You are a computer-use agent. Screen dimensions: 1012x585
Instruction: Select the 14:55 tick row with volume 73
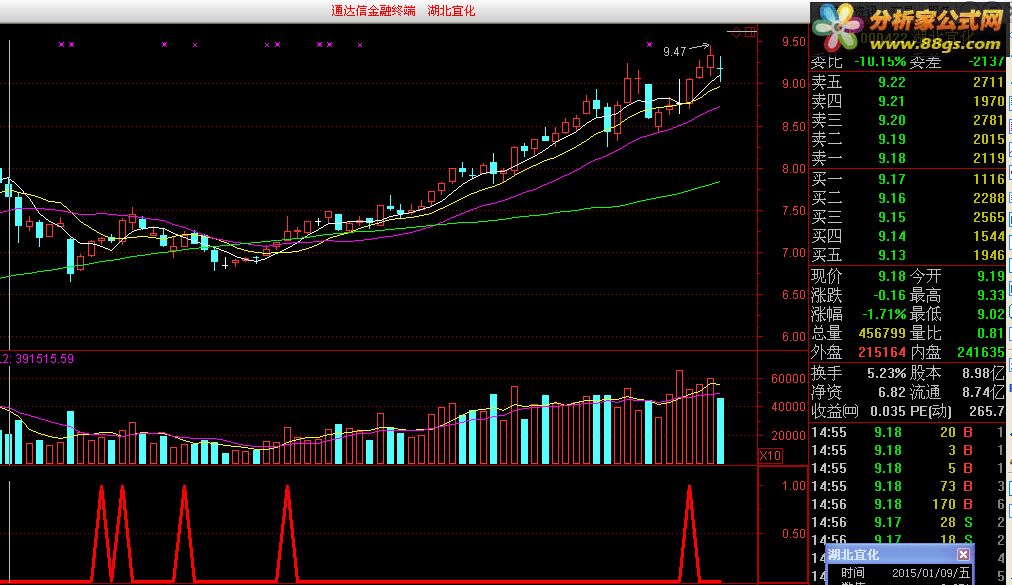click(907, 486)
